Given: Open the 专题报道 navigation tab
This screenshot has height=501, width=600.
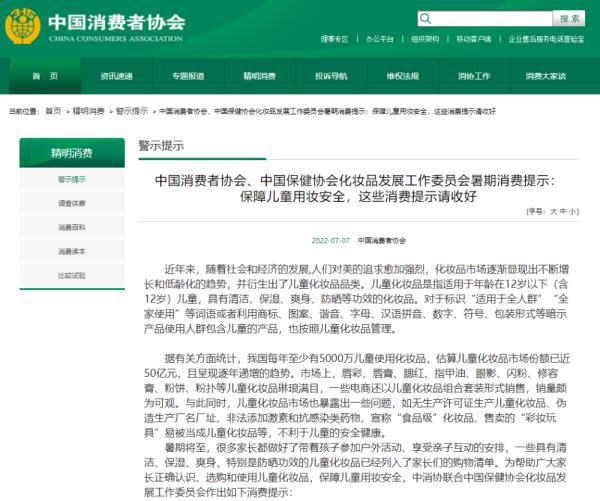Looking at the screenshot, I should coord(188,76).
